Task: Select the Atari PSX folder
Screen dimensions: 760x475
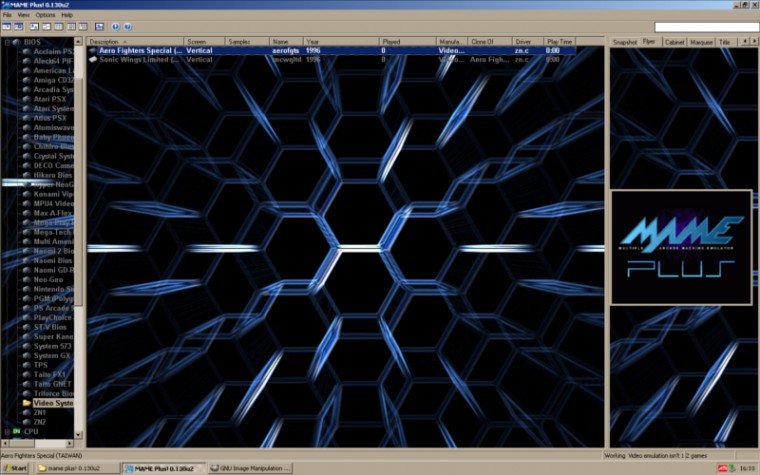Action: tap(49, 99)
